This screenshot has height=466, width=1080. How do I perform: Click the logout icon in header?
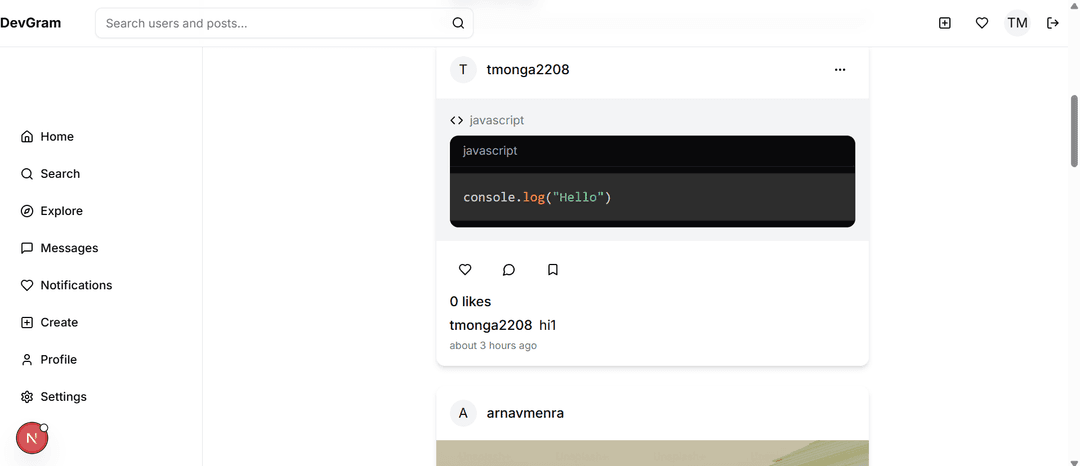pos(1052,23)
